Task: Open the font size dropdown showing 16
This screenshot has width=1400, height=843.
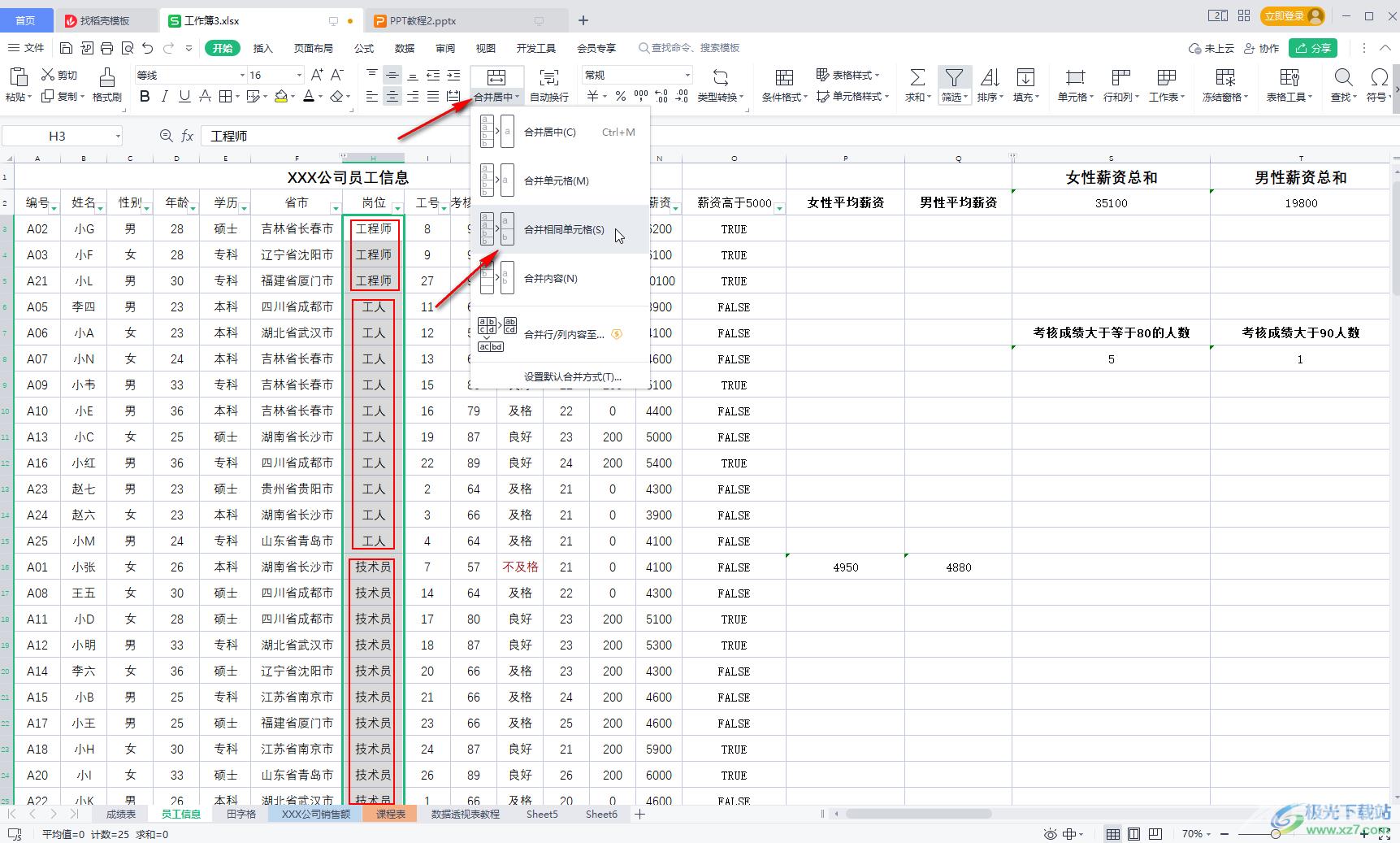Action: pos(299,75)
